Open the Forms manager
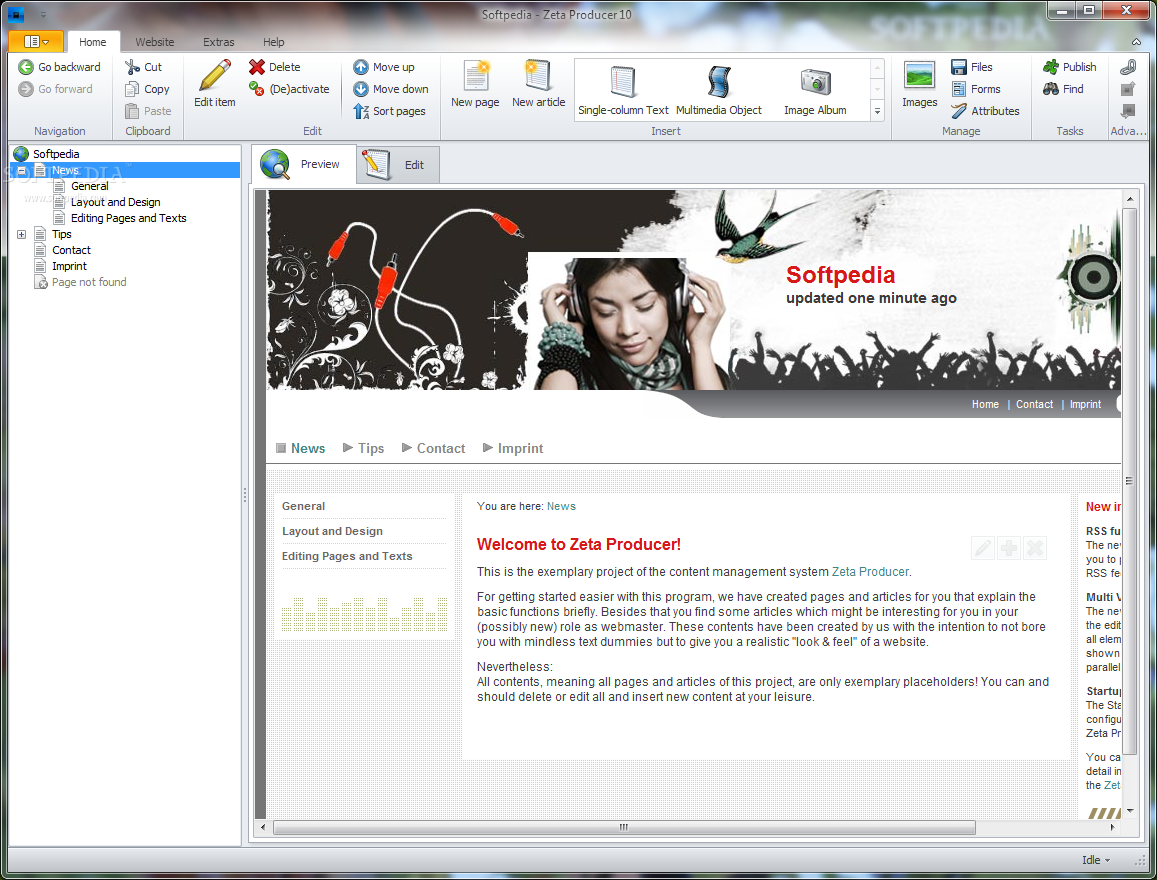 coord(975,89)
